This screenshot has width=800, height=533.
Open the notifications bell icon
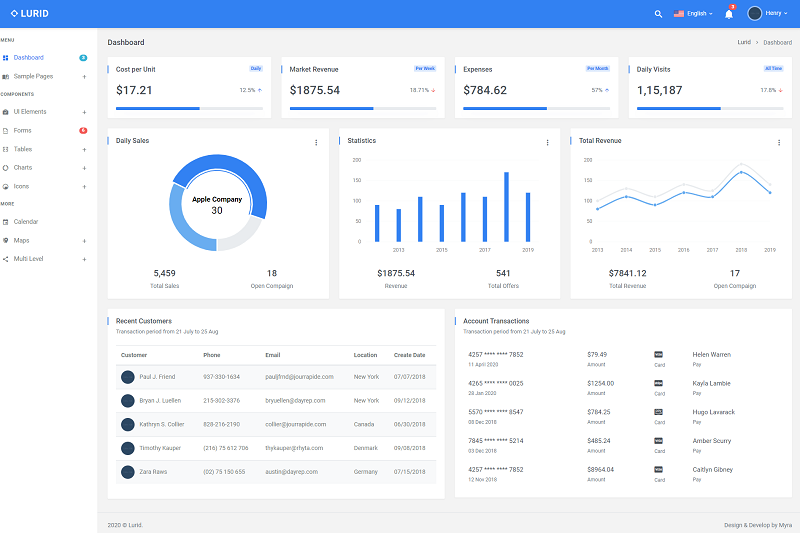coord(729,14)
